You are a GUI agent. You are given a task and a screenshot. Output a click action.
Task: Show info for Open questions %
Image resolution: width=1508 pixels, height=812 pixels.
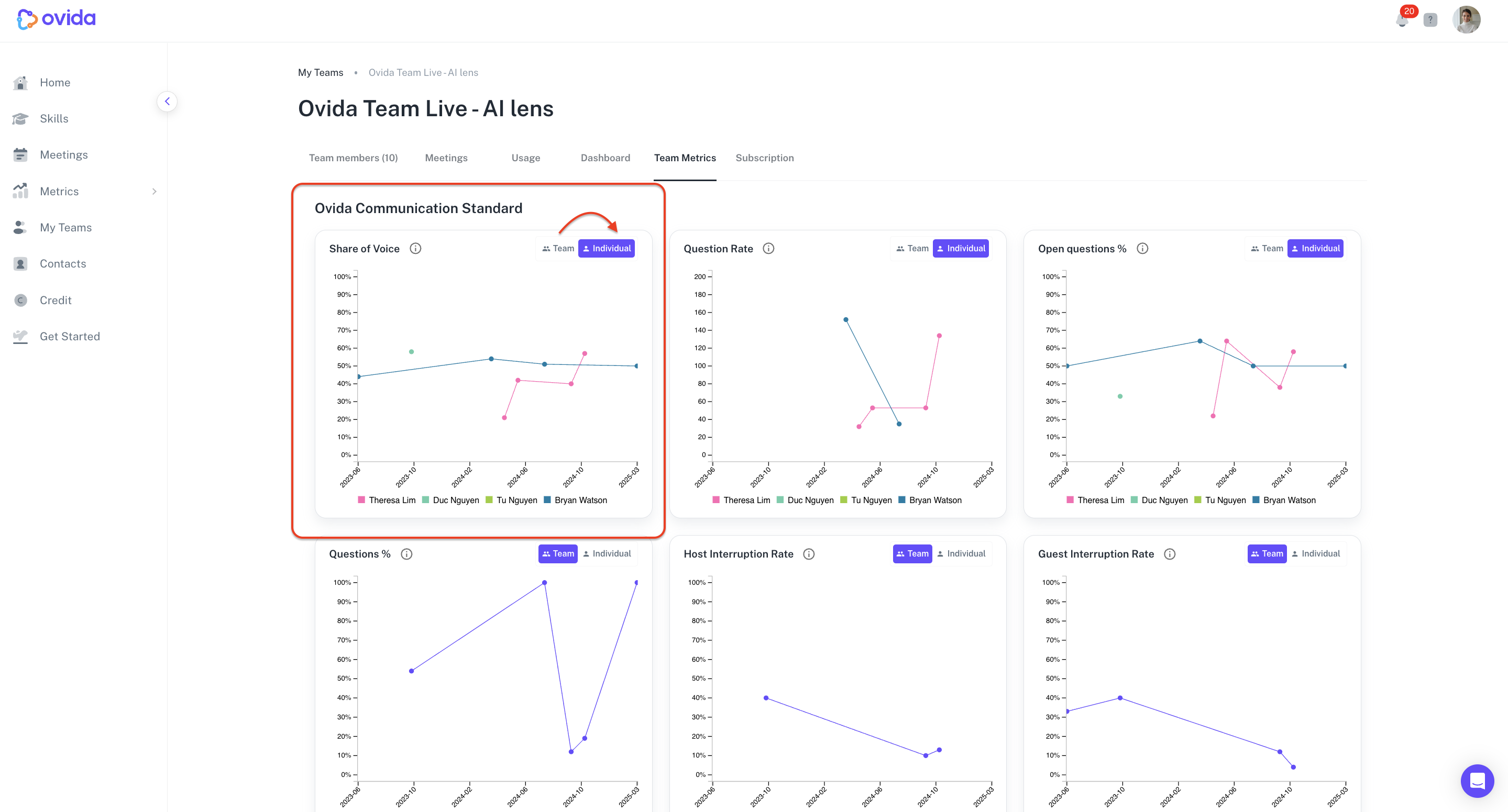pyautogui.click(x=1141, y=249)
